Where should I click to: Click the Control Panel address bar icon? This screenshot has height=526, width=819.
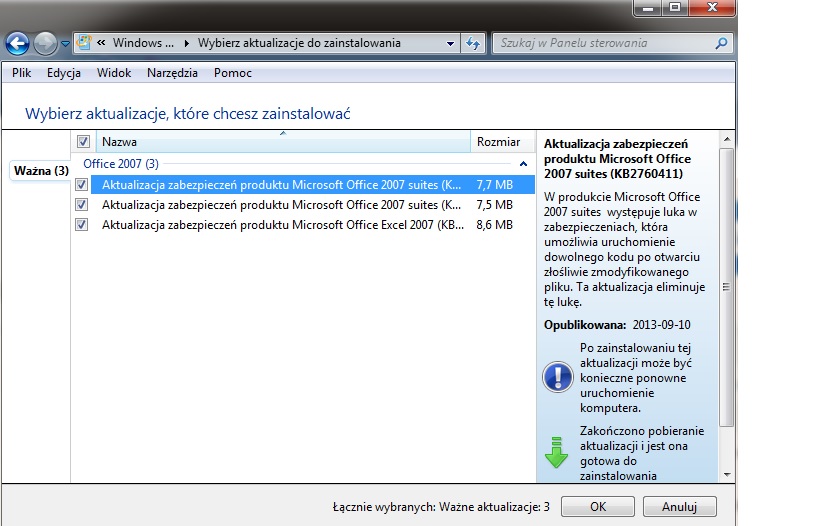click(x=84, y=43)
